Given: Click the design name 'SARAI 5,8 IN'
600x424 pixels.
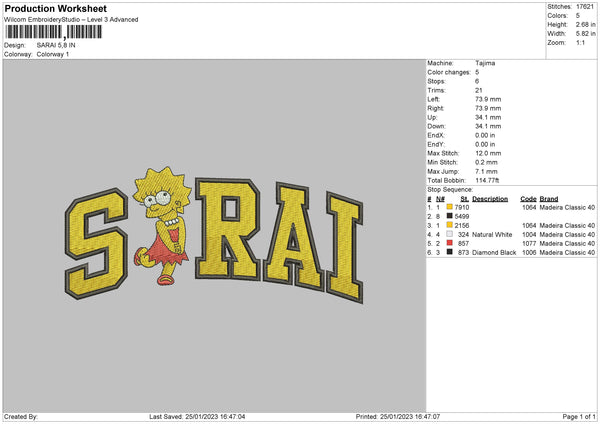Looking at the screenshot, I should click(x=56, y=45).
